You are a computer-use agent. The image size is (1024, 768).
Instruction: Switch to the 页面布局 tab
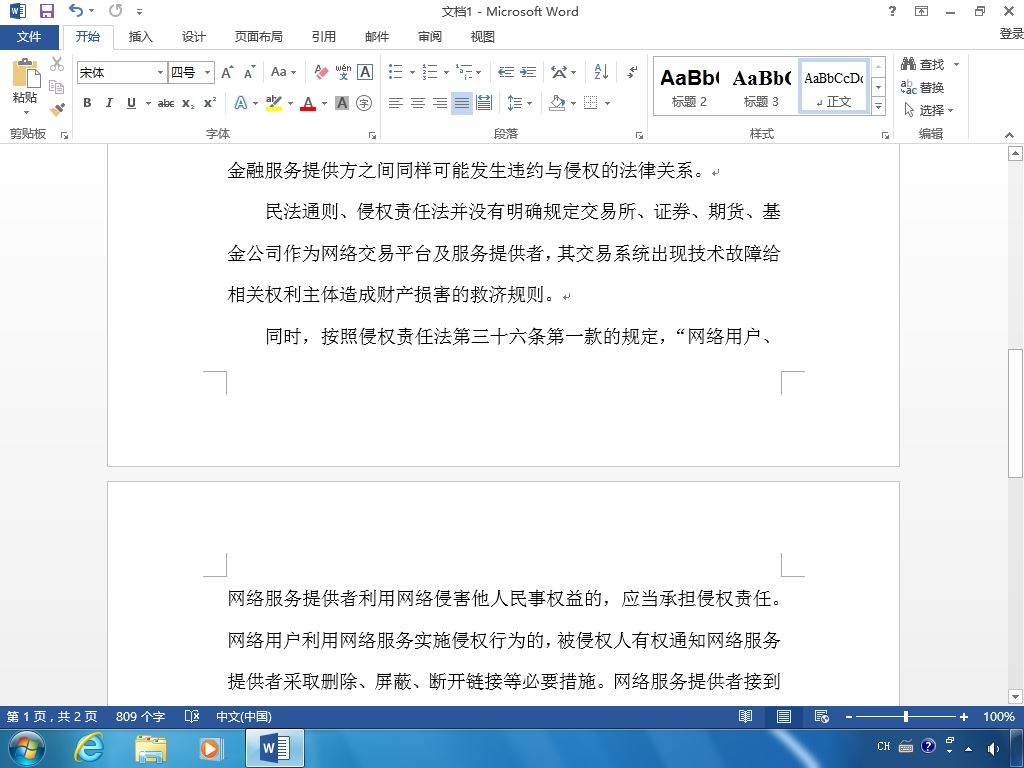point(259,37)
